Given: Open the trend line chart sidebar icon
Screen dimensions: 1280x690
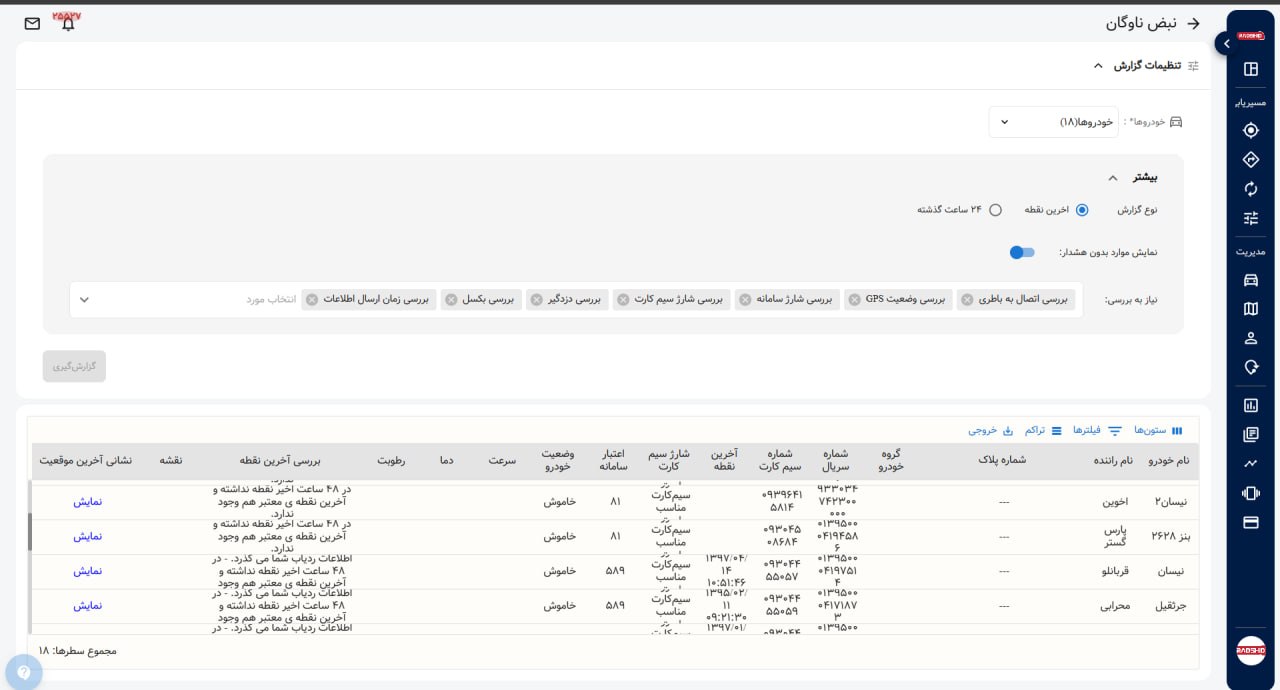Looking at the screenshot, I should 1250,463.
